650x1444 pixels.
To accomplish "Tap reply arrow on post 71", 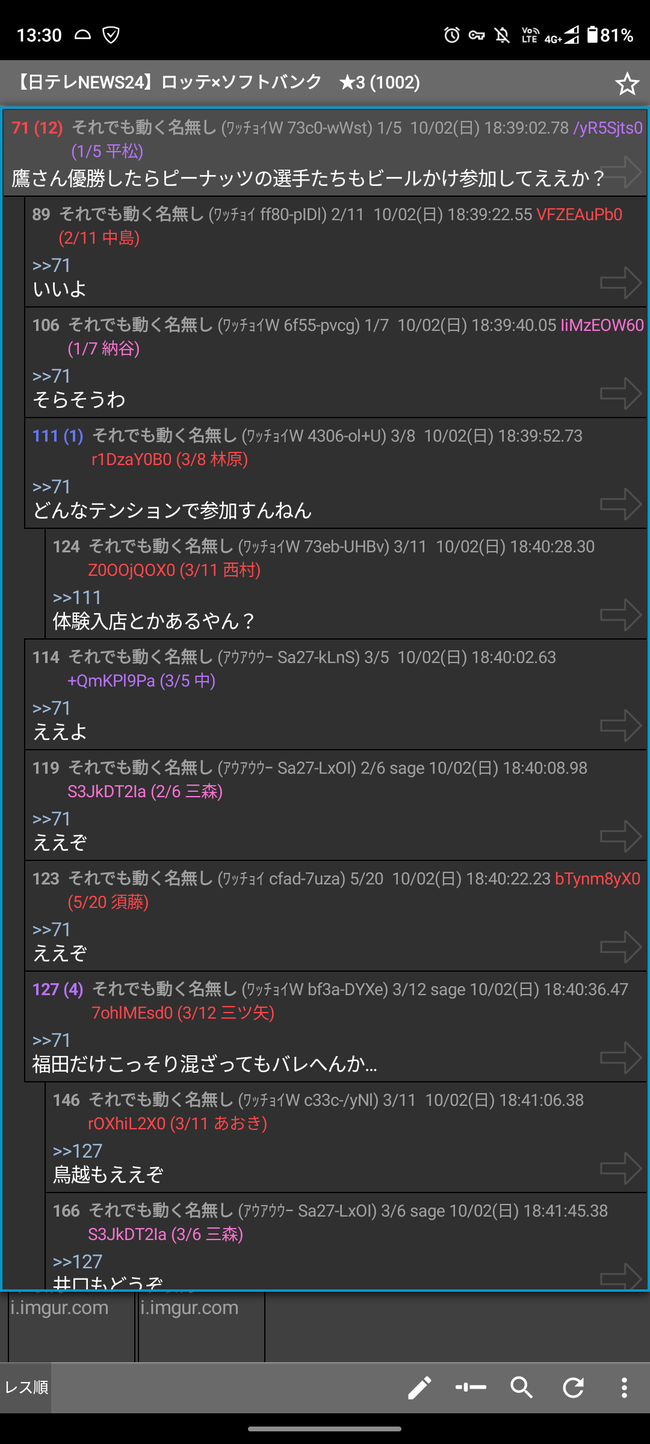I will pos(620,172).
